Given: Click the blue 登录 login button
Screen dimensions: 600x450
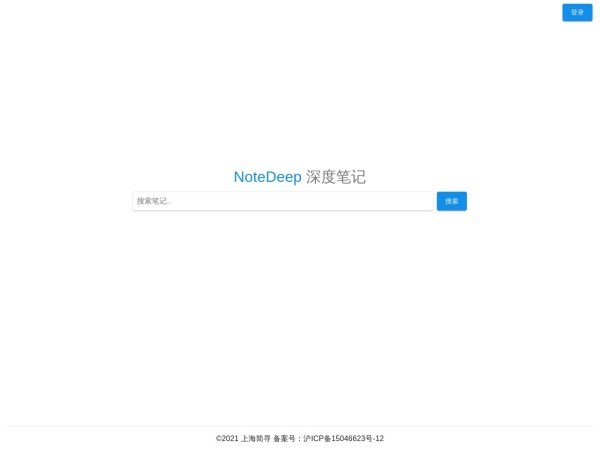Looking at the screenshot, I should pyautogui.click(x=577, y=12).
